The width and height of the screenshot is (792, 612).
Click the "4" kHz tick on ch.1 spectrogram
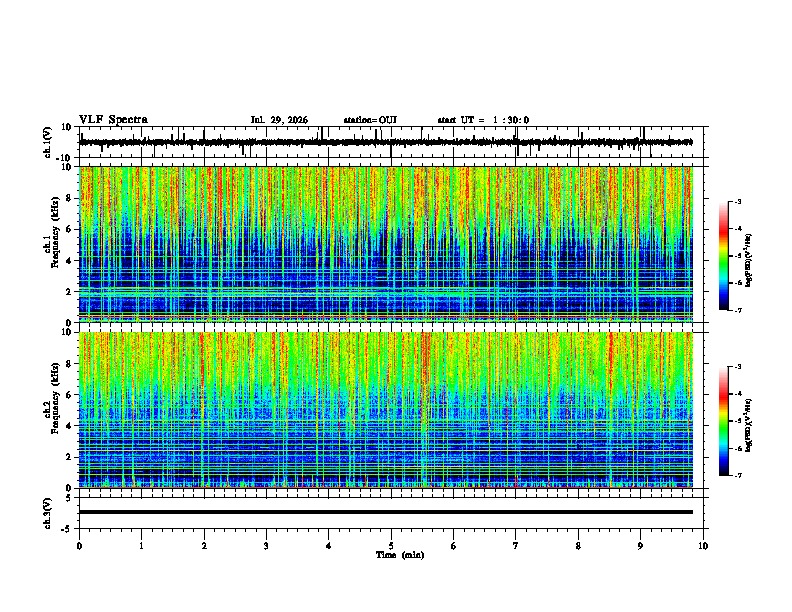click(69, 261)
